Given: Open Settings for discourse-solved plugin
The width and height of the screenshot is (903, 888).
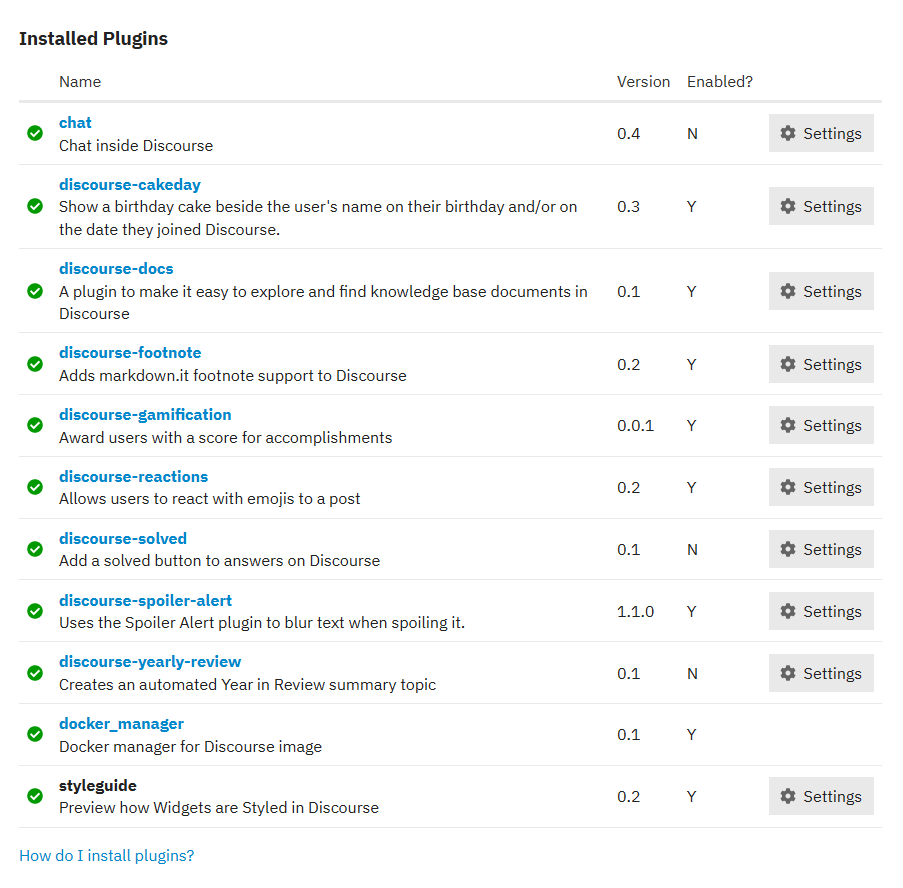Looking at the screenshot, I should (x=821, y=549).
